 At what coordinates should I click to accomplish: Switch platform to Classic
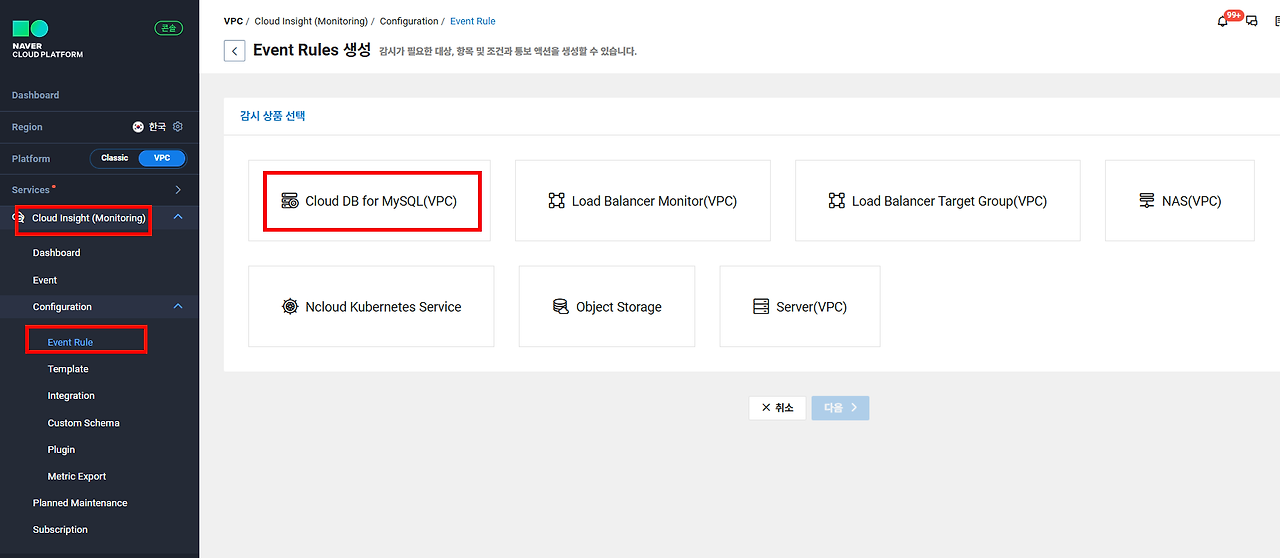pyautogui.click(x=115, y=158)
